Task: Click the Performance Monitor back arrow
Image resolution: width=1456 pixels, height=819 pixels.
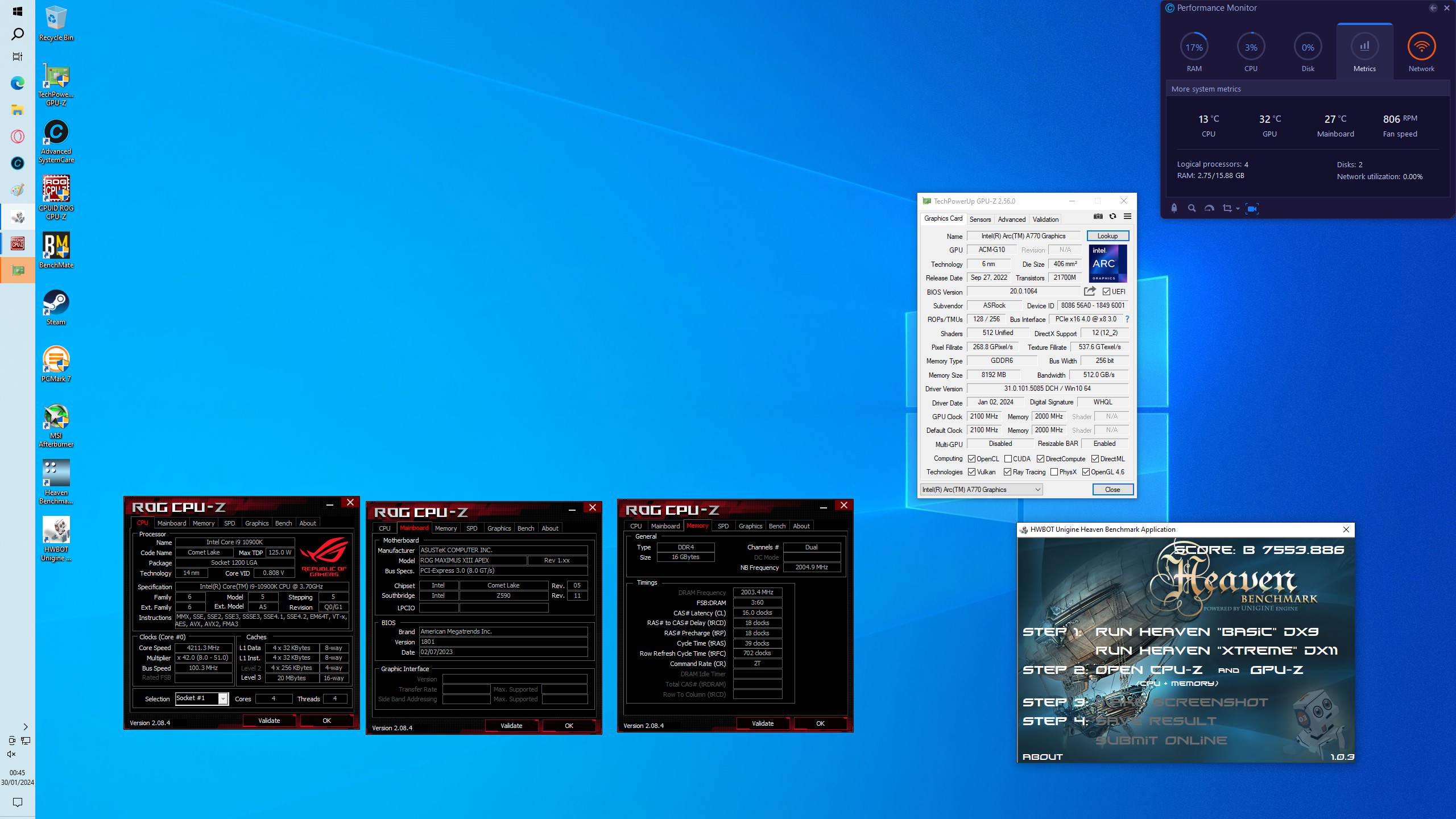Action: [1433, 8]
